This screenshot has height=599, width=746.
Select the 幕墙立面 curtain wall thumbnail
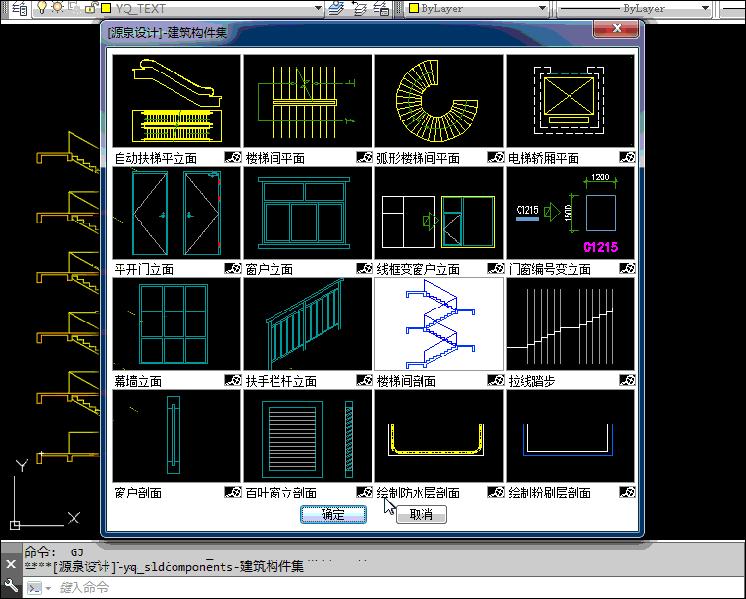point(177,324)
